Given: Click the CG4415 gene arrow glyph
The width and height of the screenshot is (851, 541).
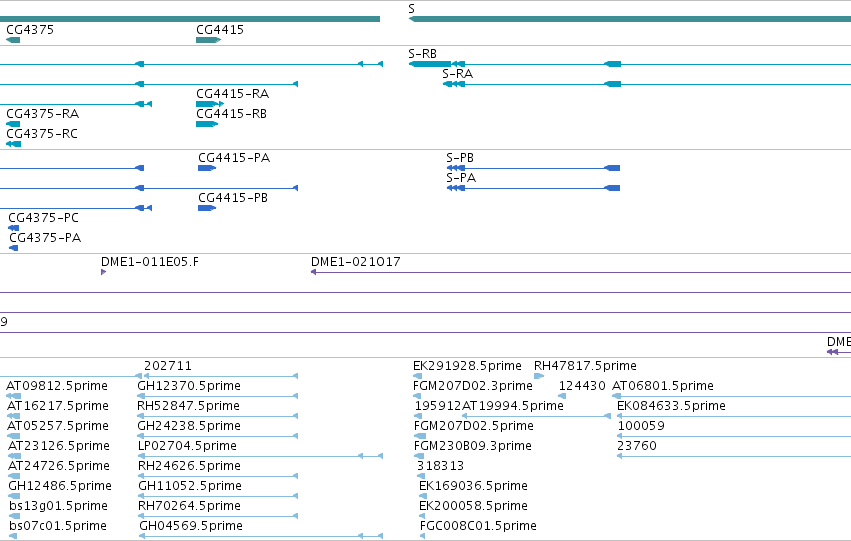Looking at the screenshot, I should [x=208, y=40].
